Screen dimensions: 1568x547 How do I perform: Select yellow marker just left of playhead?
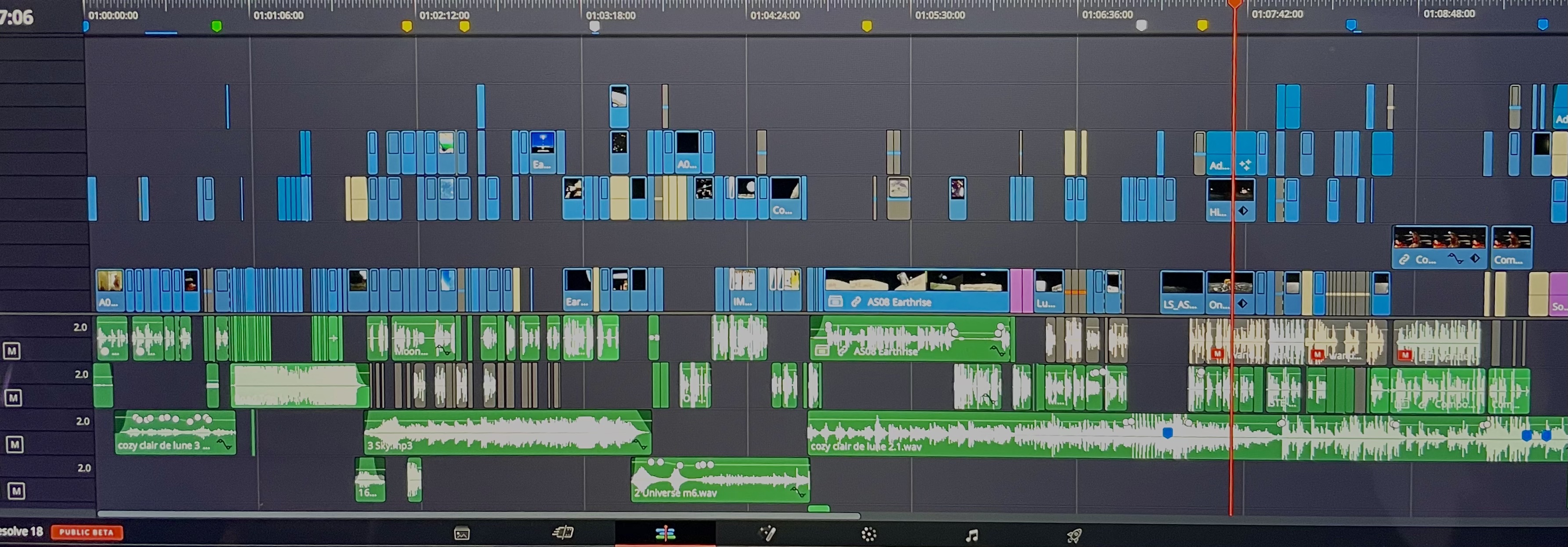coord(1202,25)
